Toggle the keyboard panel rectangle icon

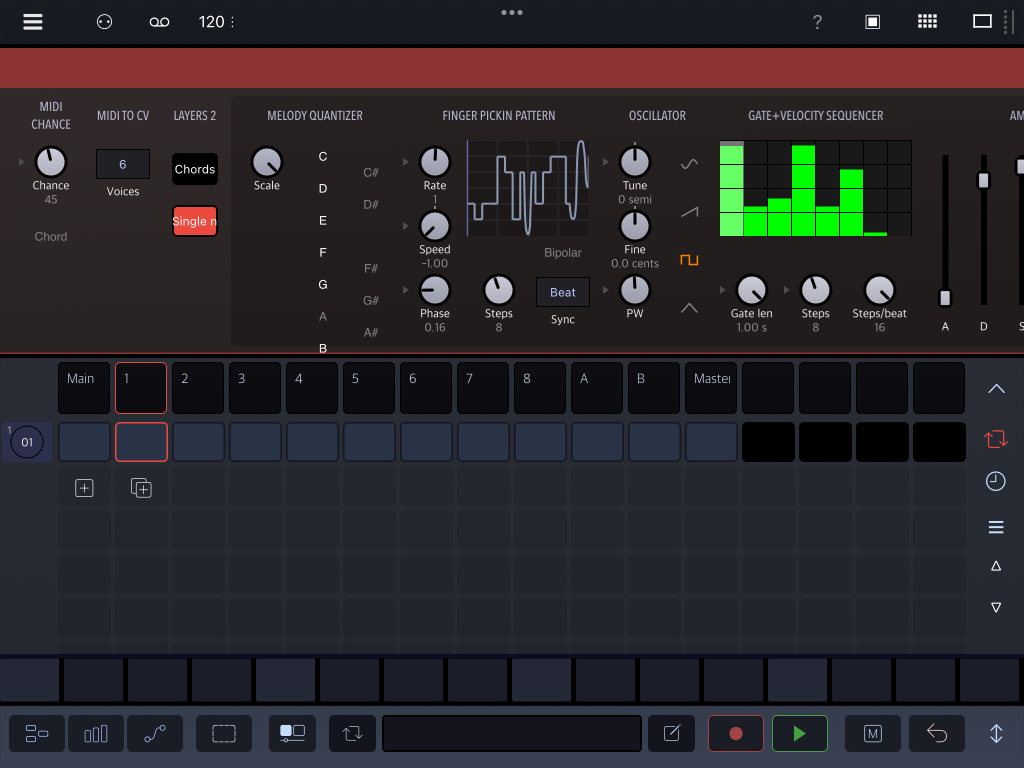point(982,22)
